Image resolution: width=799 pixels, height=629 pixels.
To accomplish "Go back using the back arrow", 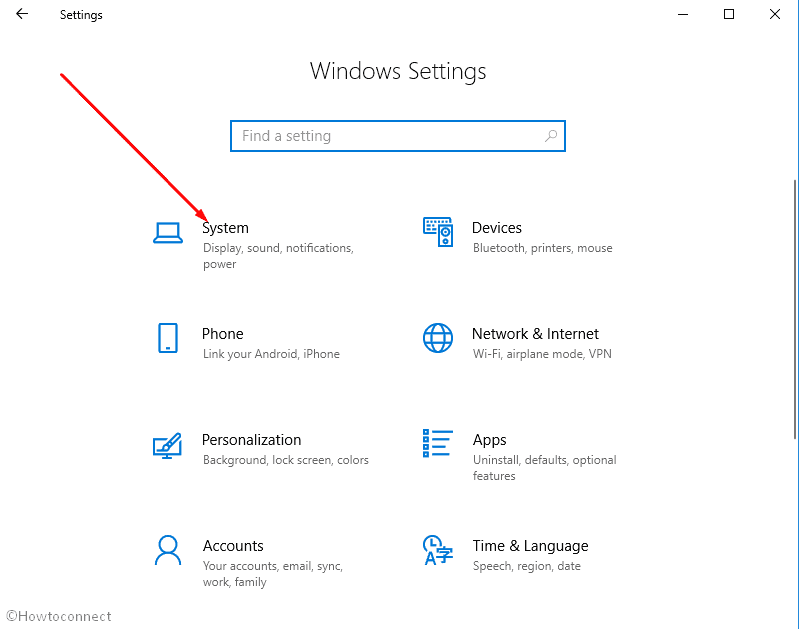I will 22,14.
